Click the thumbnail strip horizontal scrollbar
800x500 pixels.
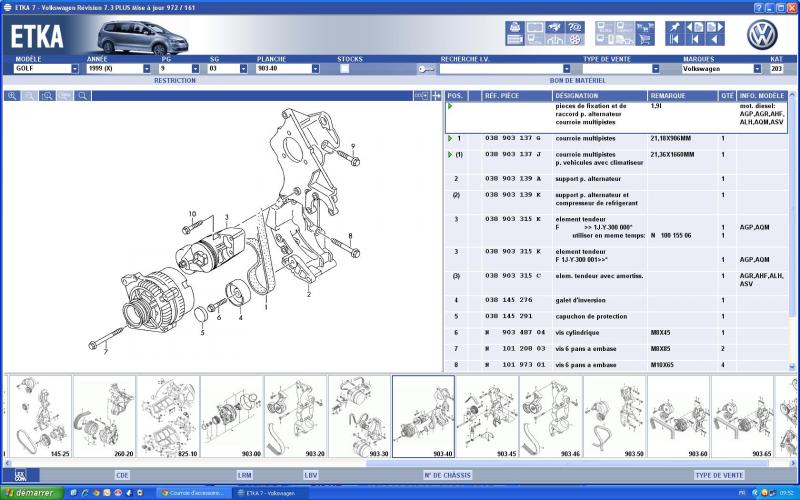pos(567,463)
